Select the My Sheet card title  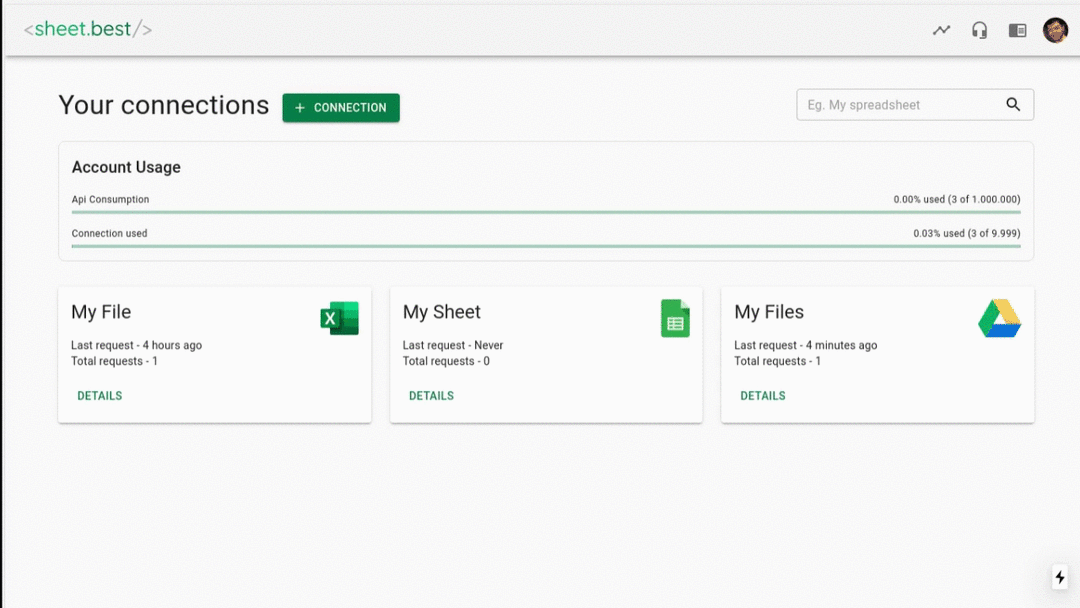pos(442,312)
